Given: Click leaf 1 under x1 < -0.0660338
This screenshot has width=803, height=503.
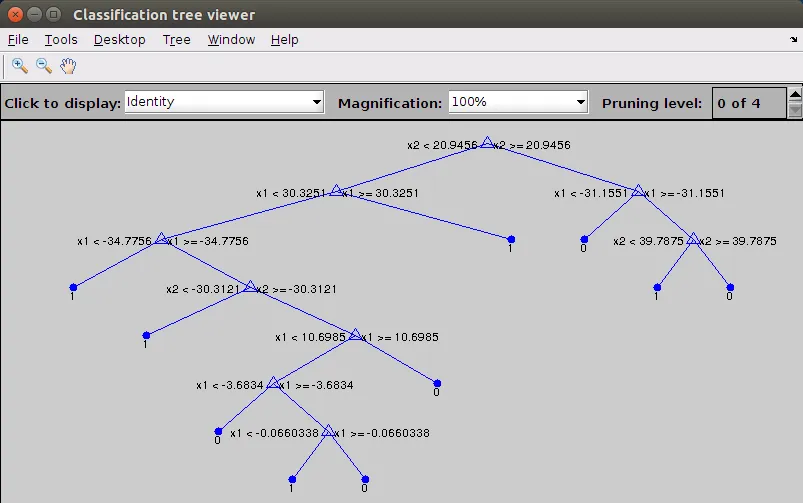Looking at the screenshot, I should click(292, 479).
